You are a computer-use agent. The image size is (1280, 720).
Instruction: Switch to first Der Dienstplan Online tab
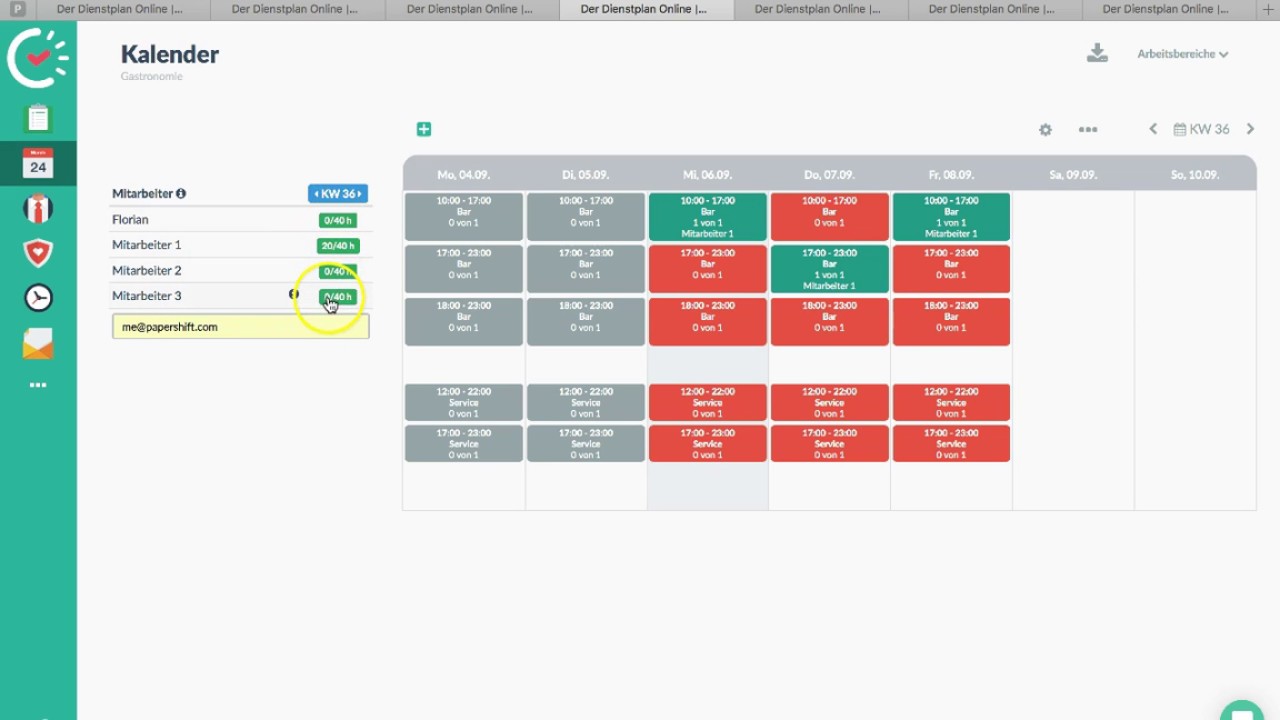(x=120, y=9)
